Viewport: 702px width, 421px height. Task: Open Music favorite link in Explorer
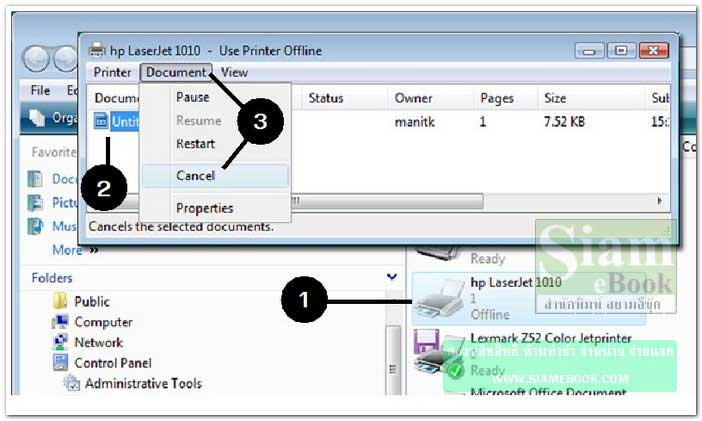(x=64, y=226)
